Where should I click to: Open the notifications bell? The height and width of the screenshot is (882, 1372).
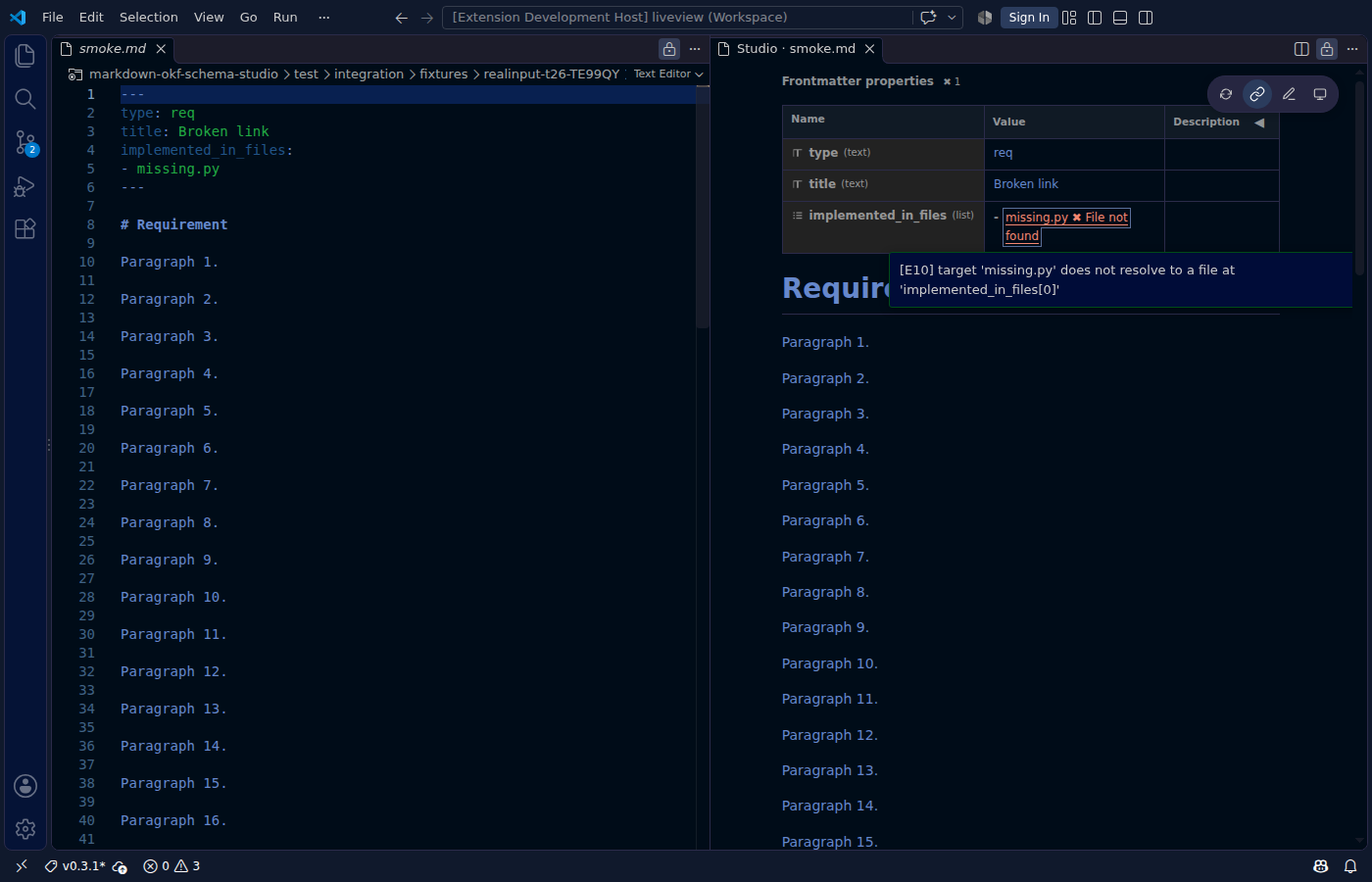point(1350,866)
